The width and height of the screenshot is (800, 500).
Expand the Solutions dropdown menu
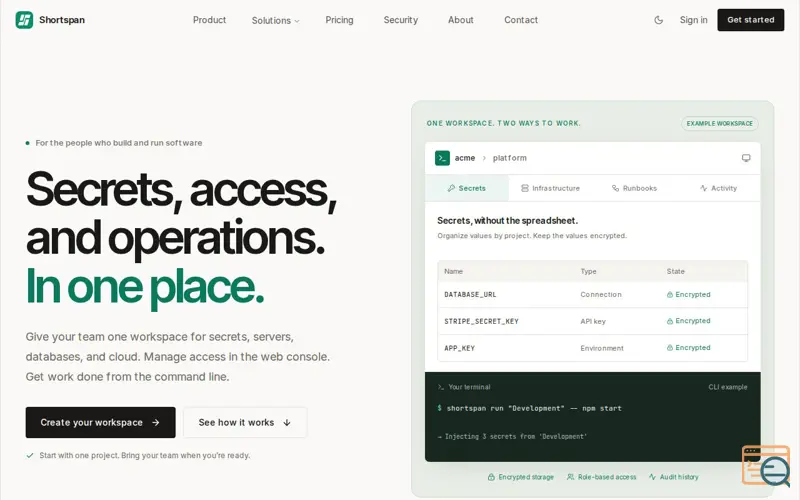tap(276, 20)
